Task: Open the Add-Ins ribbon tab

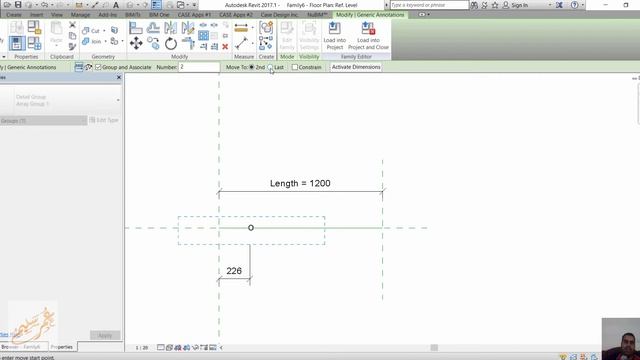Action: (x=108, y=14)
